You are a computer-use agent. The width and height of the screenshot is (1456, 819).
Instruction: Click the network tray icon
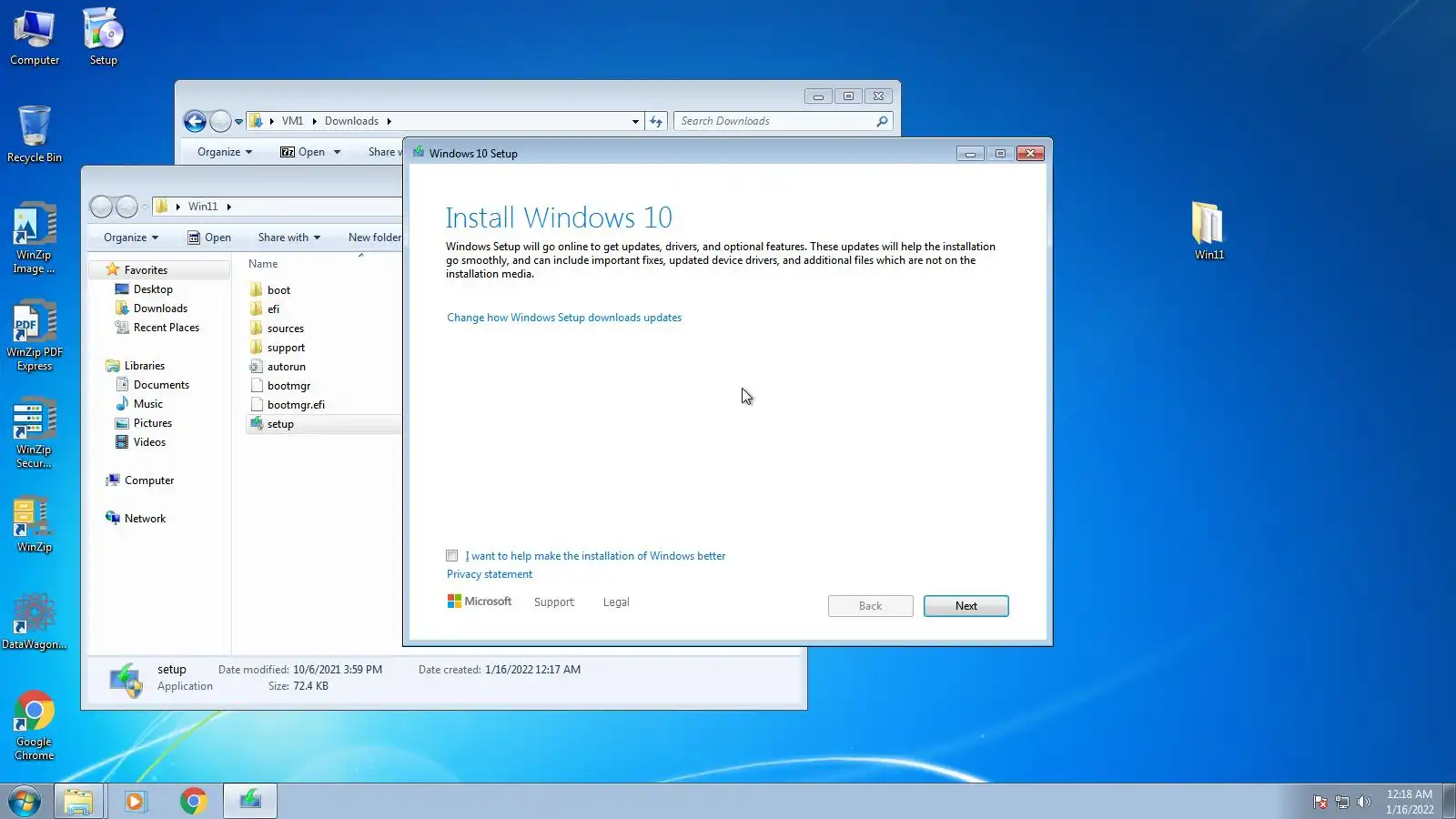pos(1341,802)
